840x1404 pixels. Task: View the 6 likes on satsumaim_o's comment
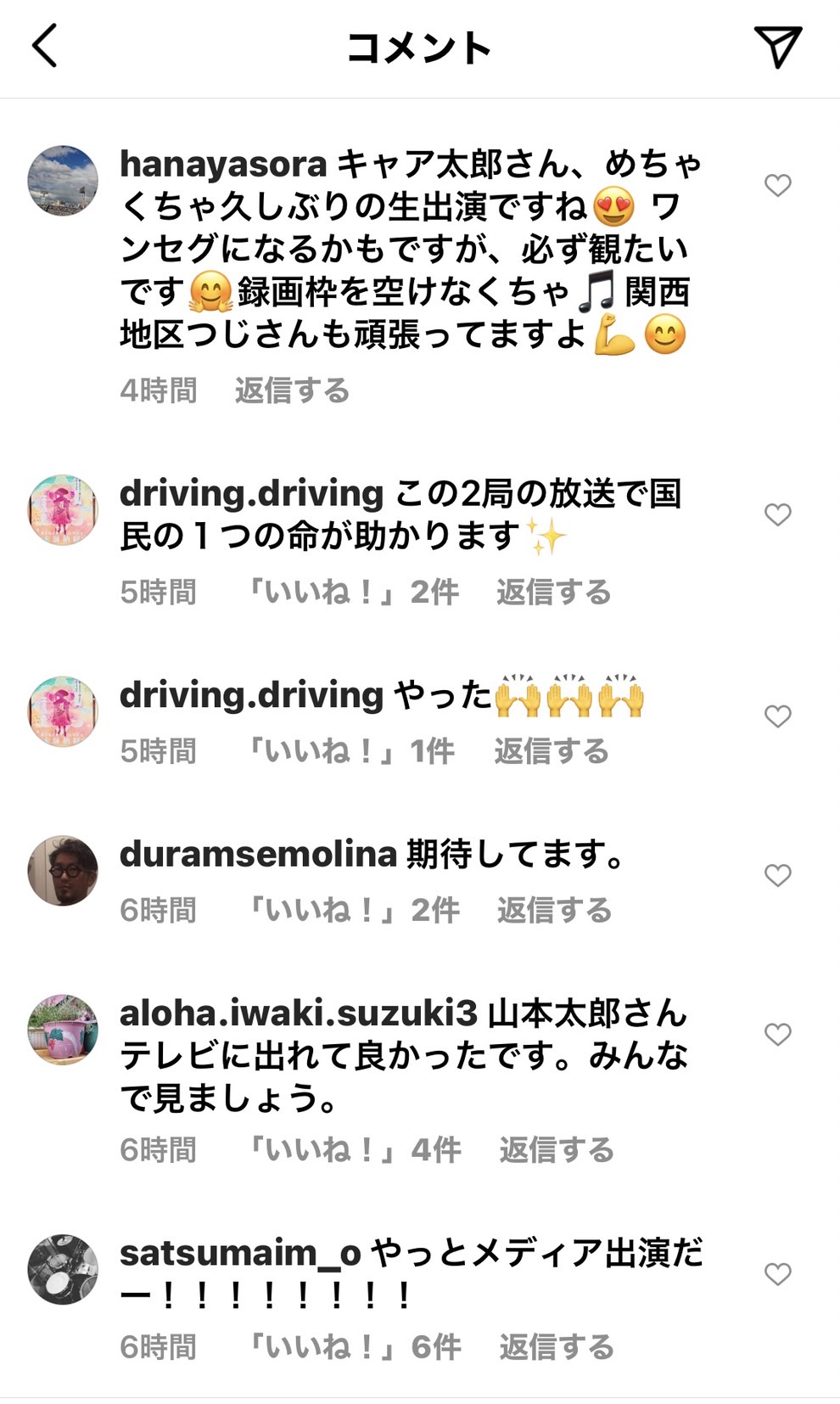click(x=352, y=1347)
